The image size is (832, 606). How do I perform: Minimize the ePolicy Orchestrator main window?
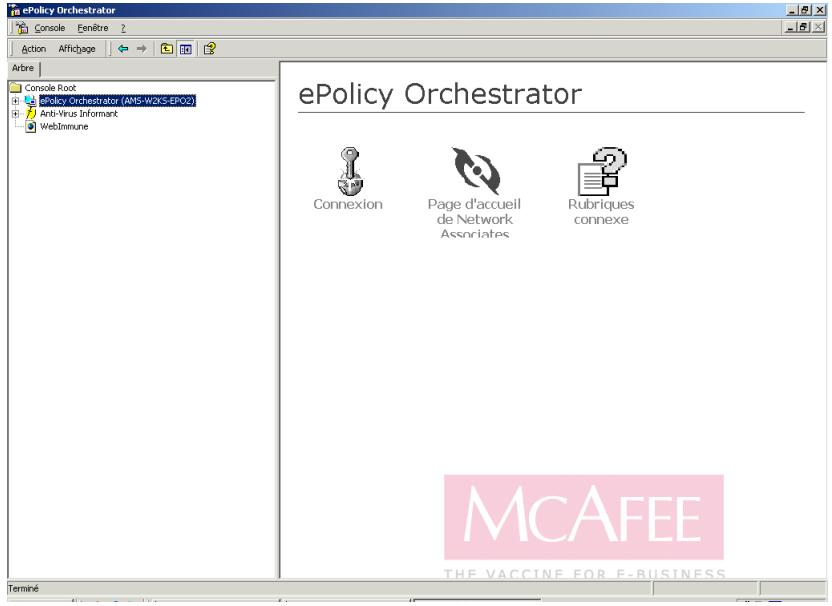792,10
